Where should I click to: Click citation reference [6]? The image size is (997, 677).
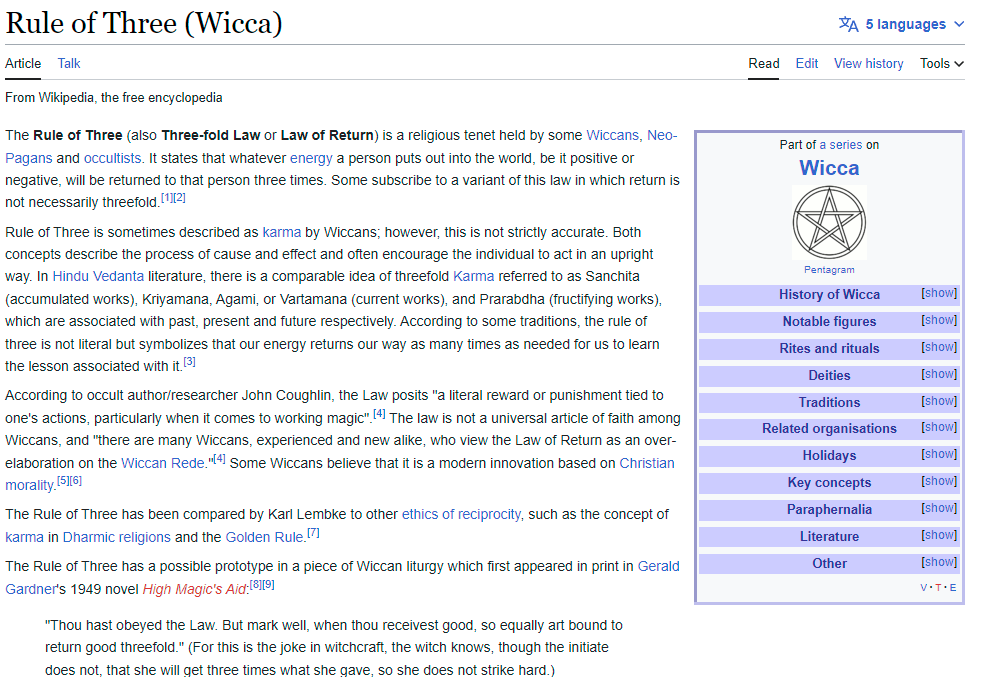coord(76,481)
